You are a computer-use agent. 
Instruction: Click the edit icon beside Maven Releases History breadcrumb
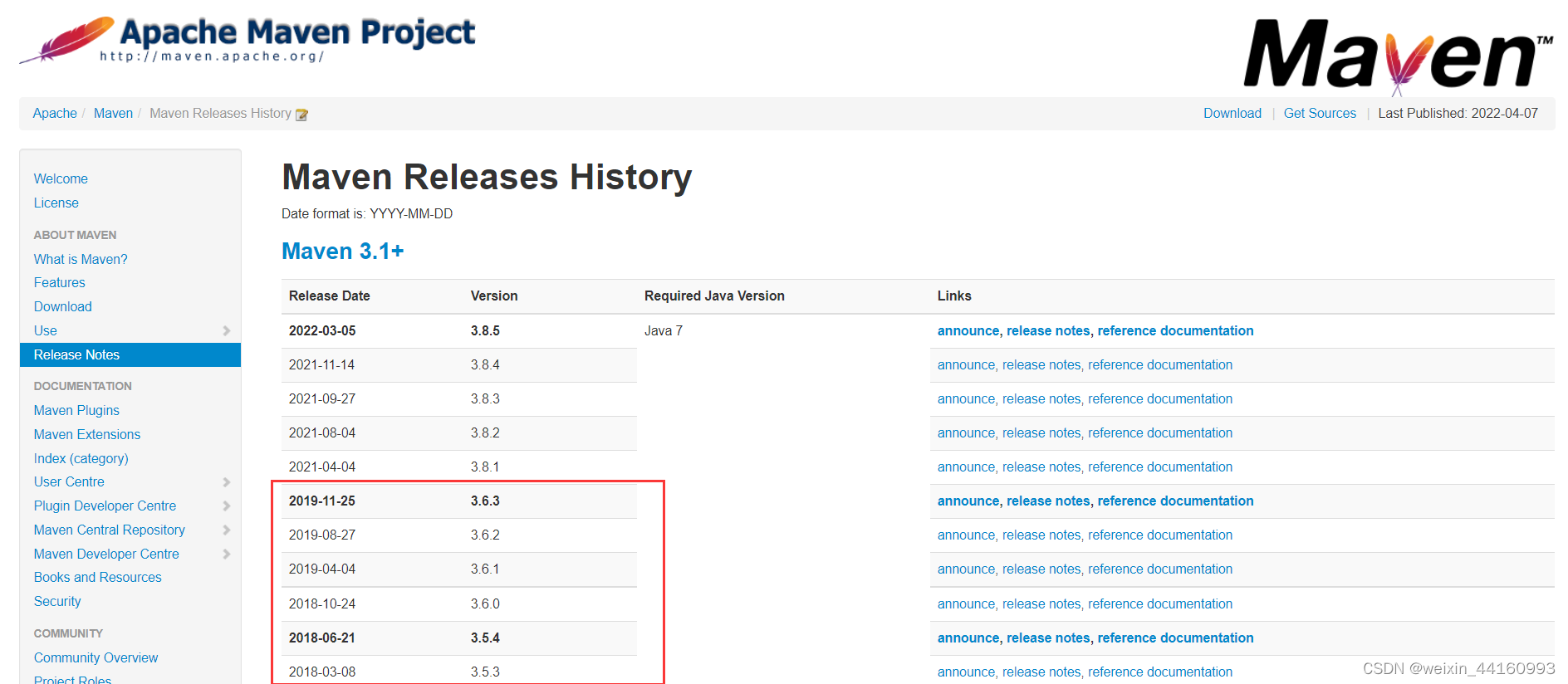(301, 115)
